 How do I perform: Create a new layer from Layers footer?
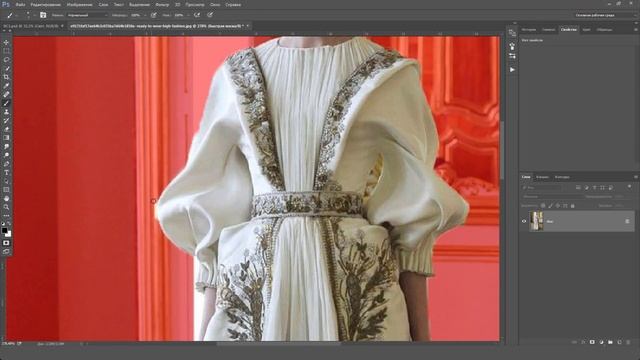[619, 342]
